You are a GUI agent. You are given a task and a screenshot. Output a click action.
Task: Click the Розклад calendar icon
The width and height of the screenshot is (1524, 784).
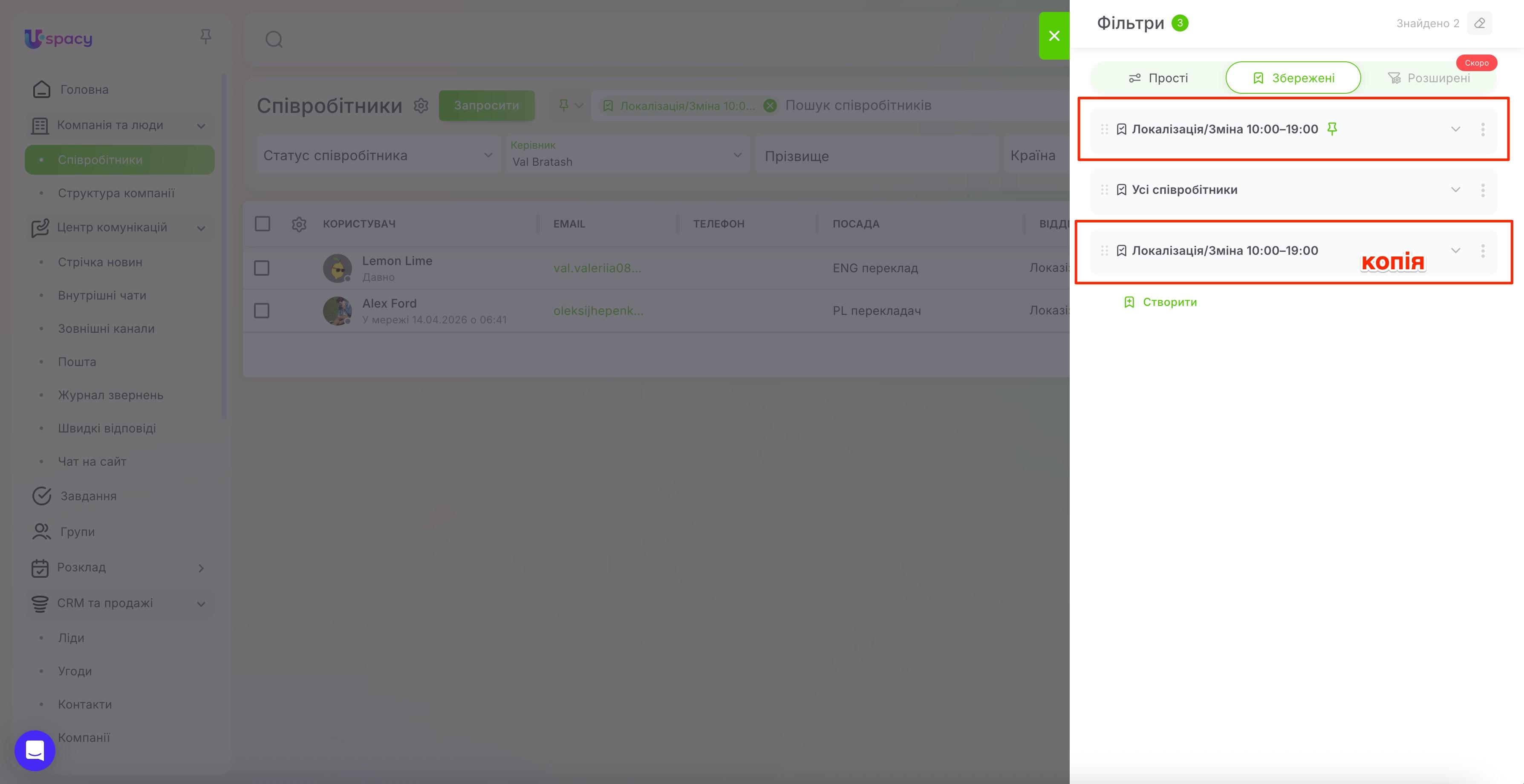coord(40,568)
